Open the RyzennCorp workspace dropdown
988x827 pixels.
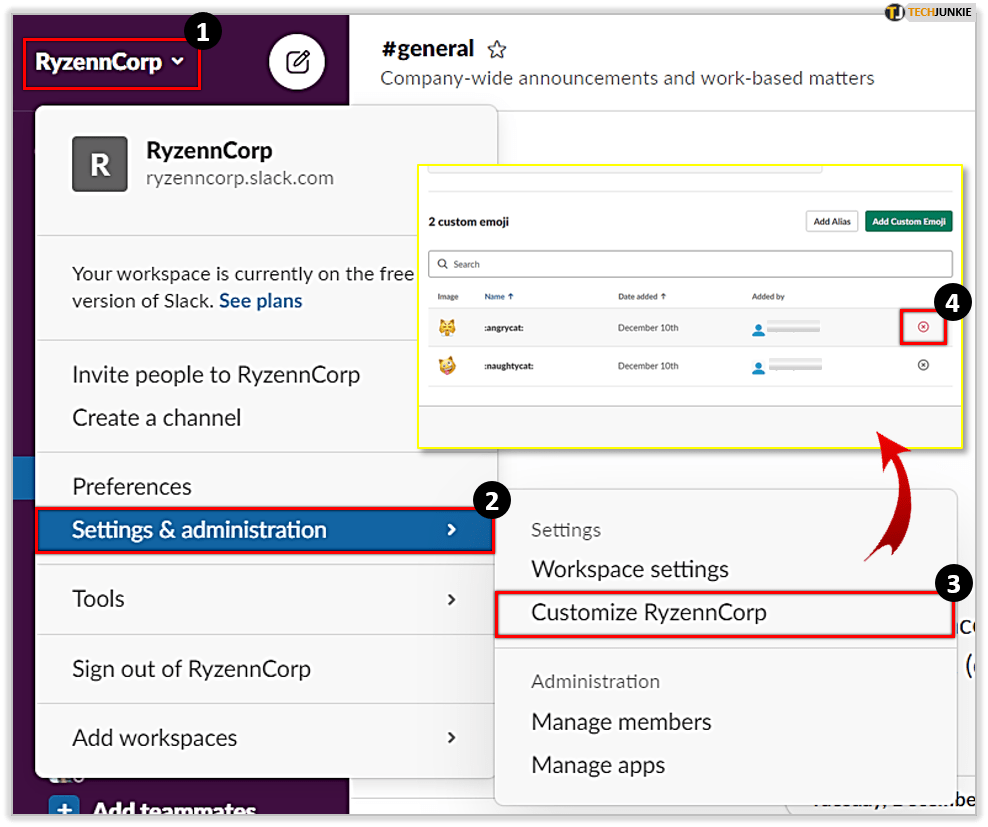point(110,63)
